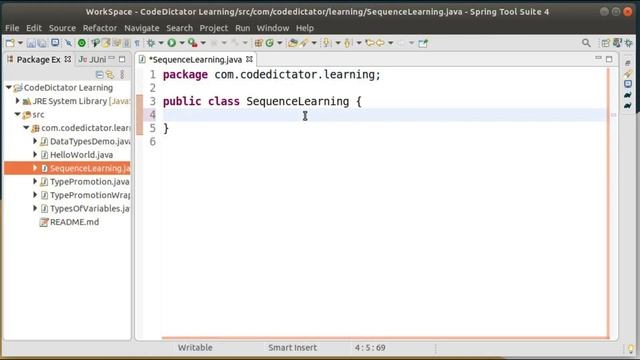
Task: Click the Previous Annotation toolbar icon
Action: click(x=347, y=43)
